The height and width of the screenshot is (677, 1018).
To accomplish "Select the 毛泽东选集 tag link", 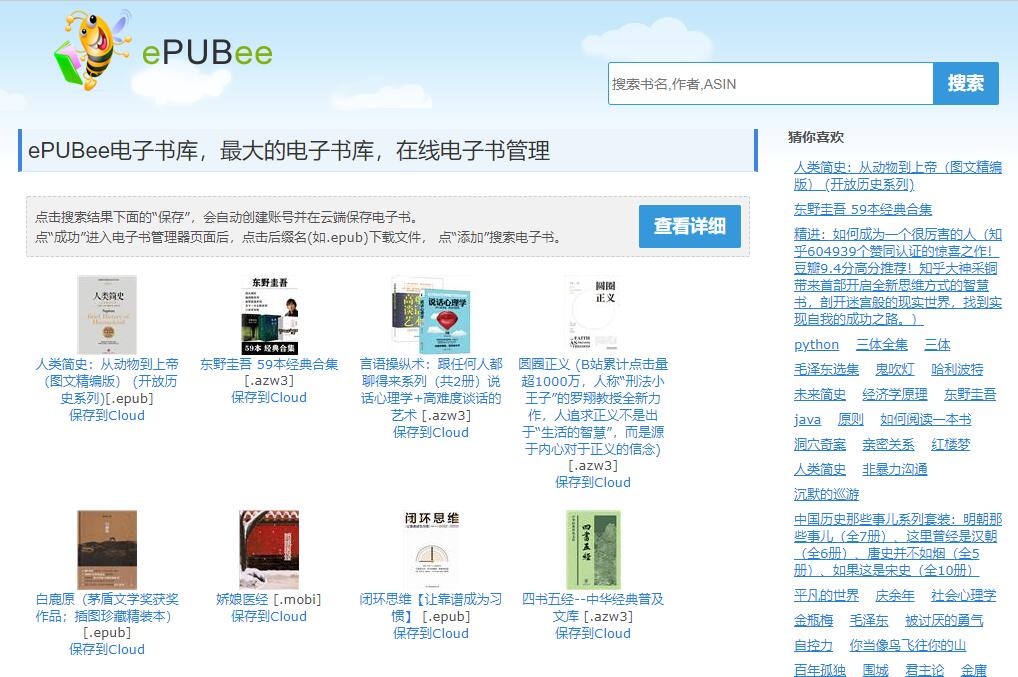I will (826, 369).
